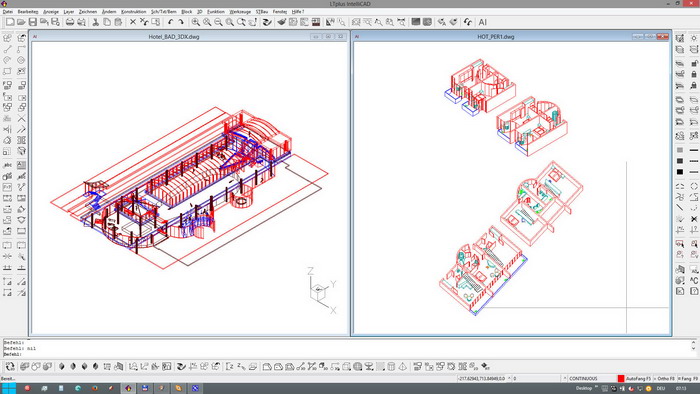Click the abc text tool in left toolbar
This screenshot has height=394, width=700.
click(x=7, y=165)
